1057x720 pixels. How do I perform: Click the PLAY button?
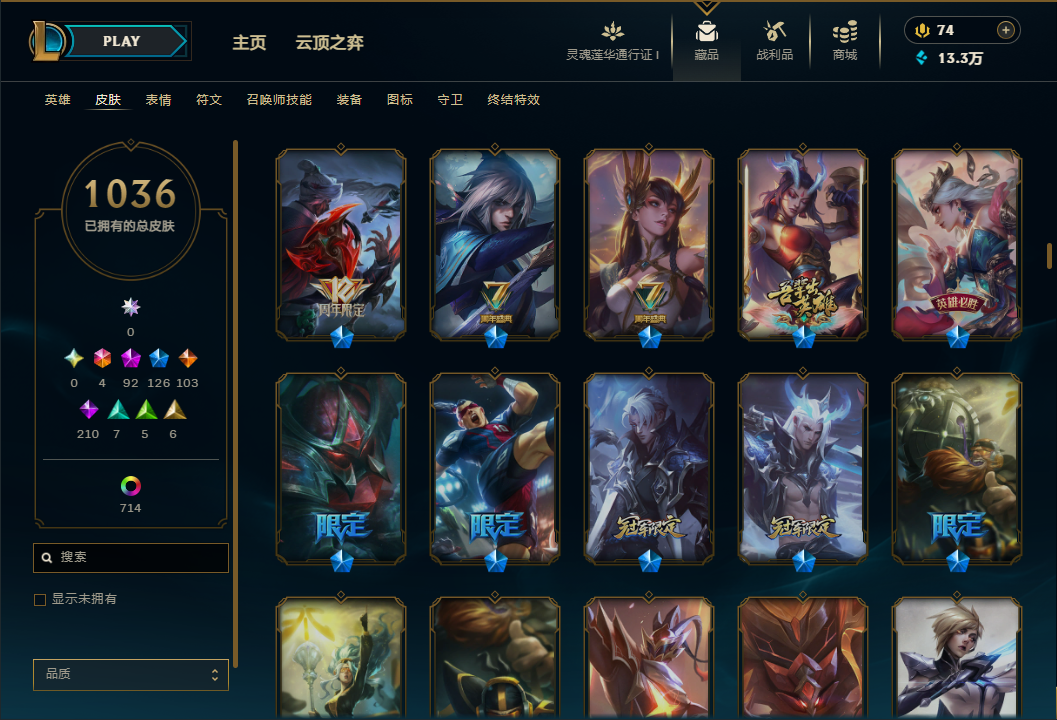click(122, 41)
